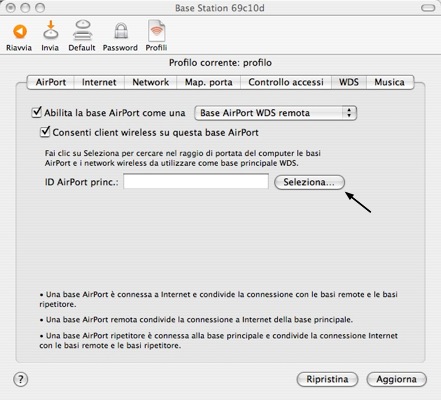
Task: Open the Profili profiles icon
Action: click(156, 30)
